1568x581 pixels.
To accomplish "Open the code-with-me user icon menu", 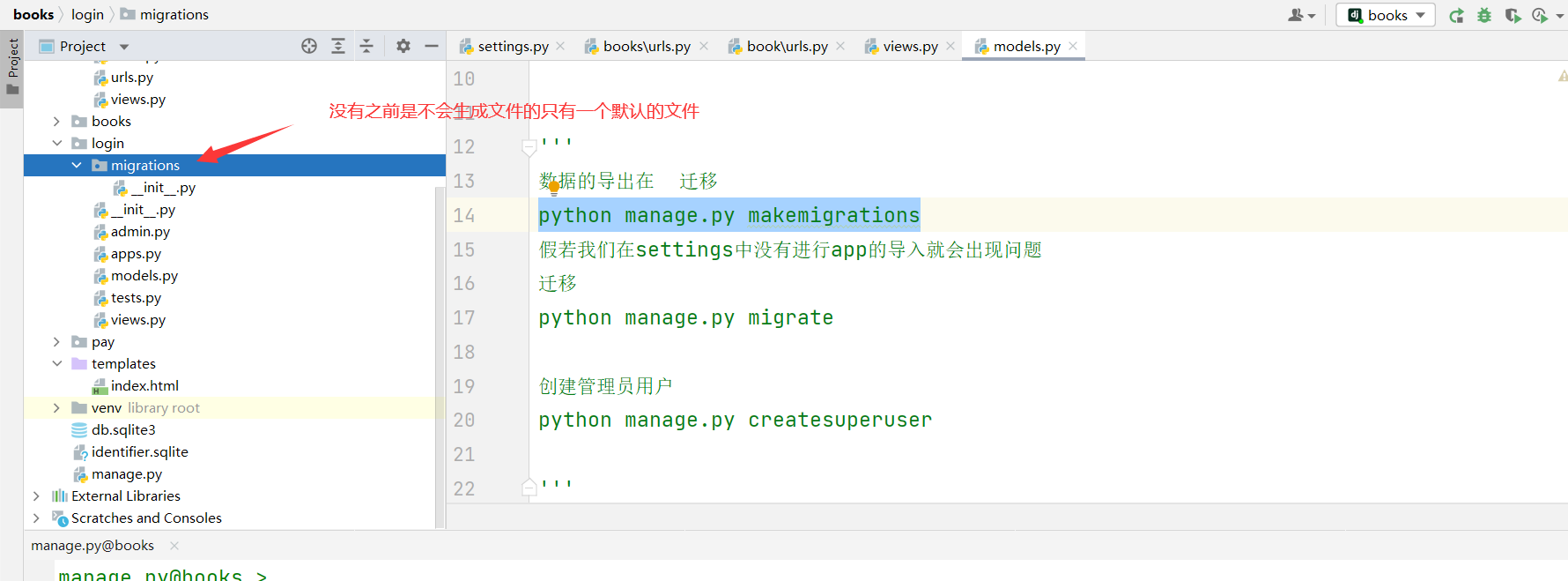I will point(1301,15).
